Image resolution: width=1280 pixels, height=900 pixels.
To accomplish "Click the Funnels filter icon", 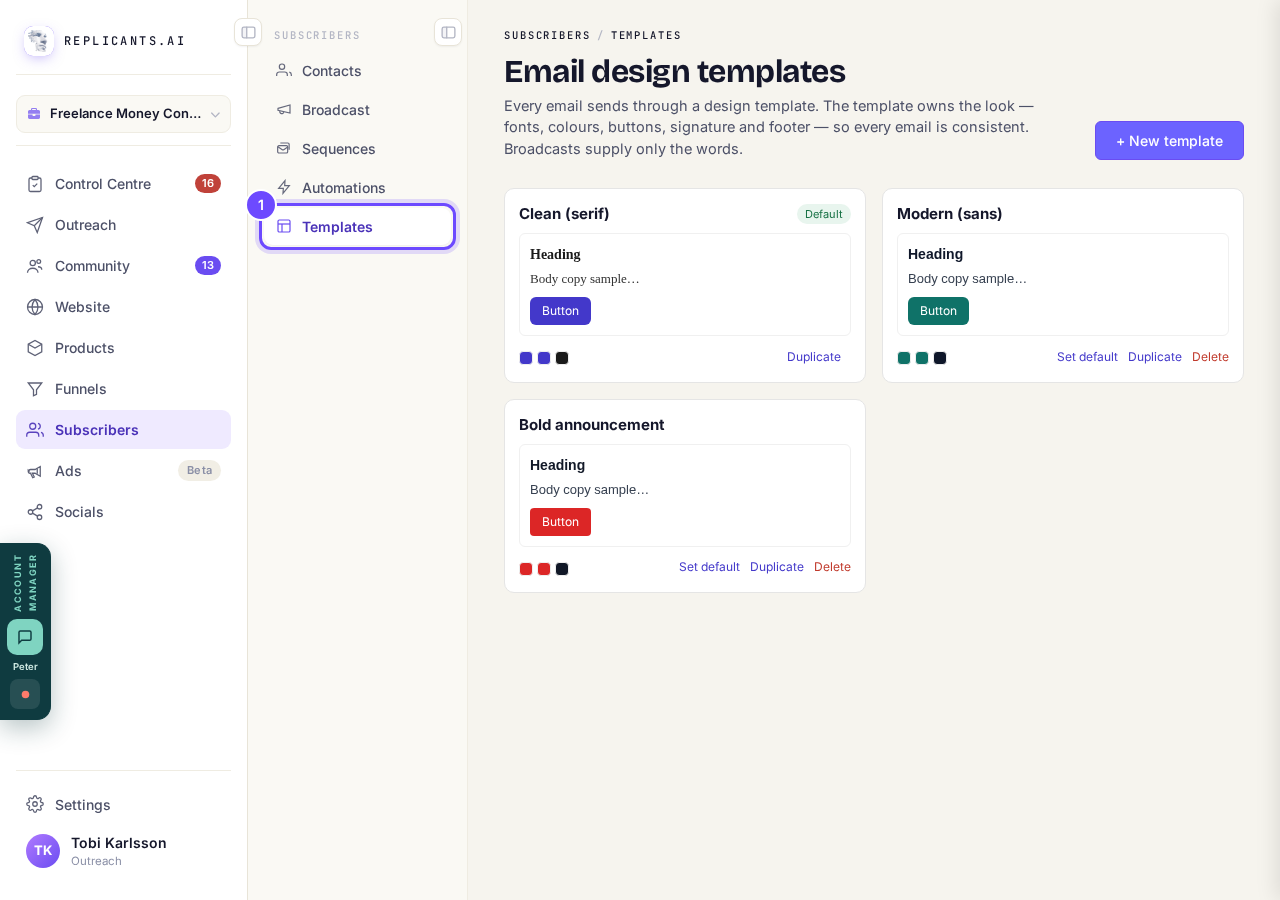I will [x=35, y=389].
